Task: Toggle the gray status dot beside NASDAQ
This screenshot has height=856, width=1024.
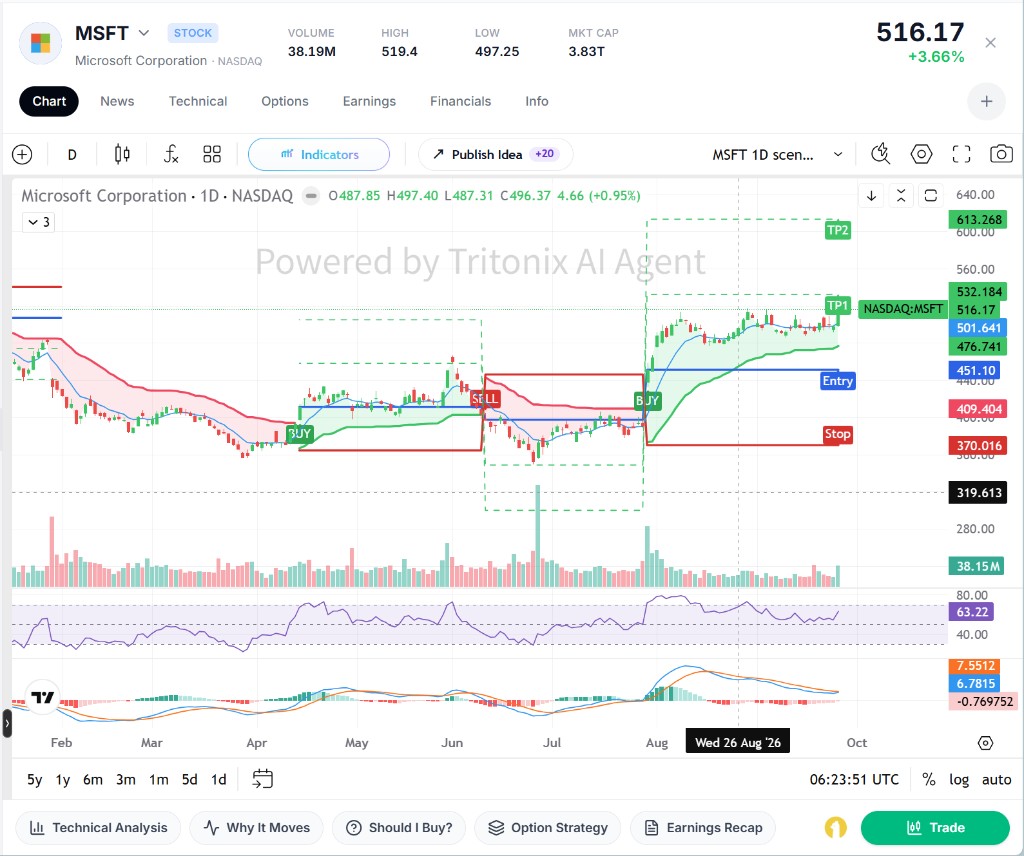Action: [312, 196]
